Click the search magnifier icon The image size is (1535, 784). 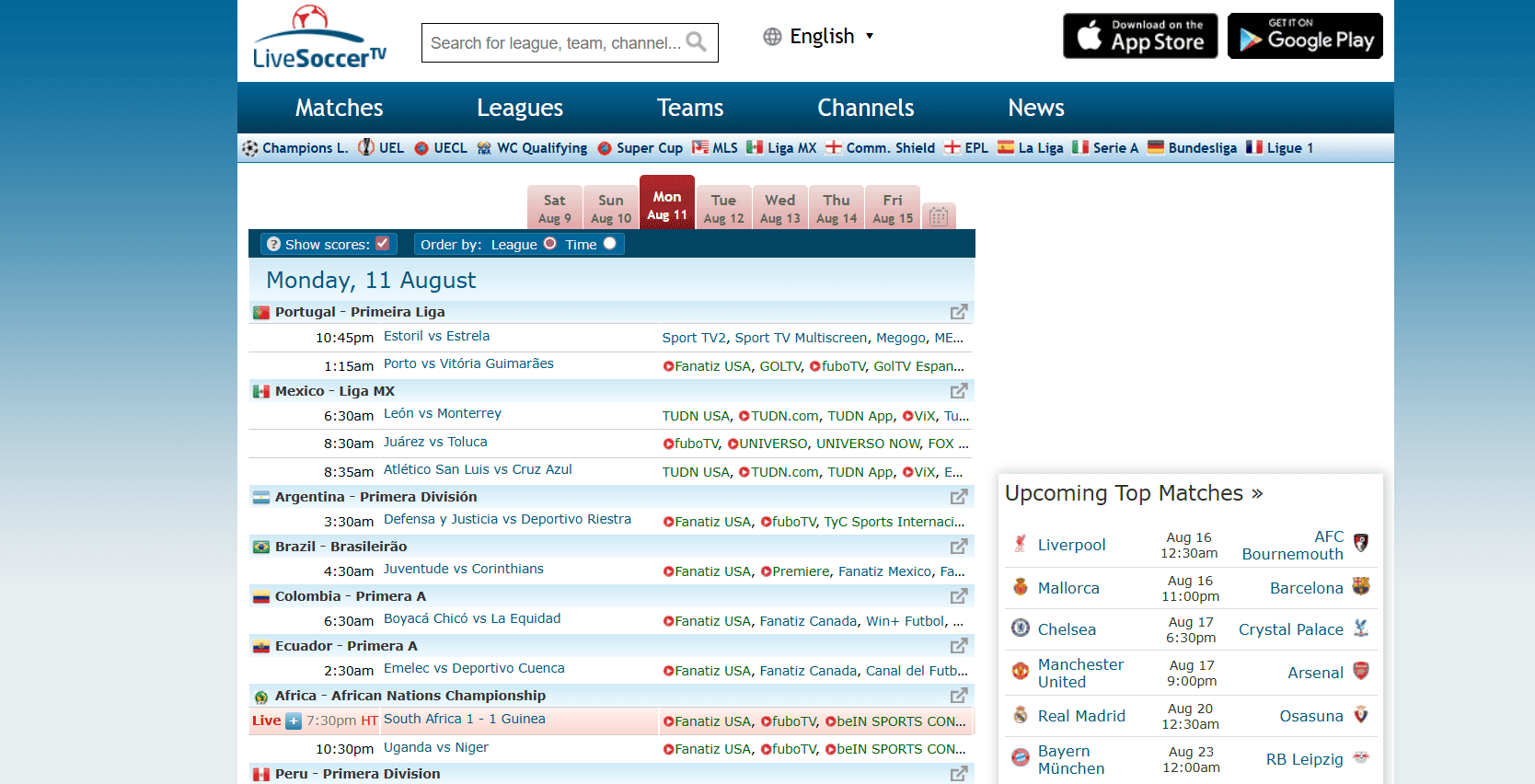click(697, 42)
